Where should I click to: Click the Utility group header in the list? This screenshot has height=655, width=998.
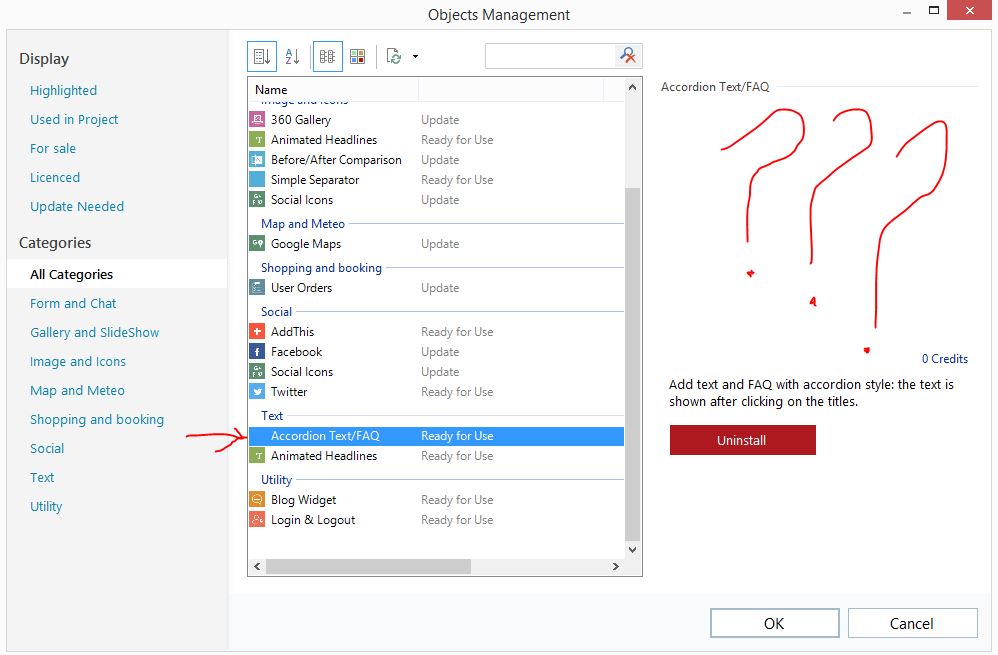(x=276, y=479)
